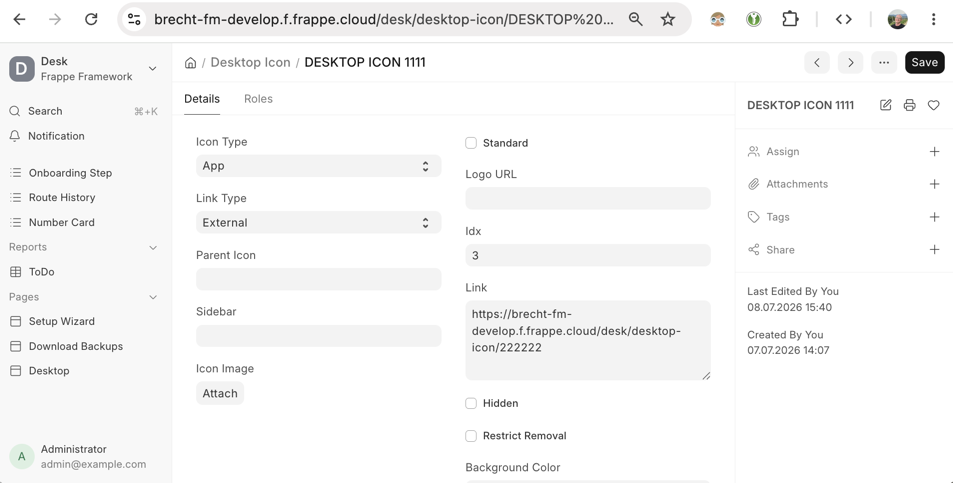Open the code brackets extension icon
This screenshot has width=953, height=483.
pos(844,19)
